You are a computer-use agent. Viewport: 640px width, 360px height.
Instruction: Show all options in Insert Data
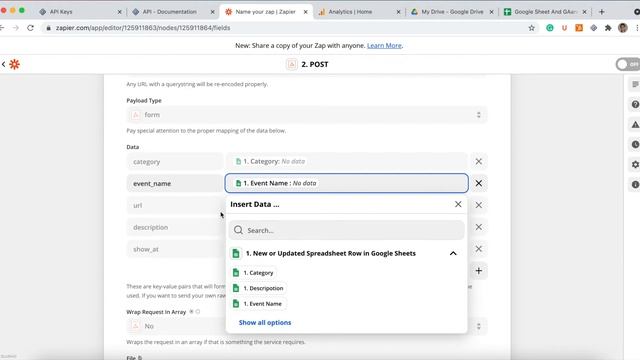point(265,322)
